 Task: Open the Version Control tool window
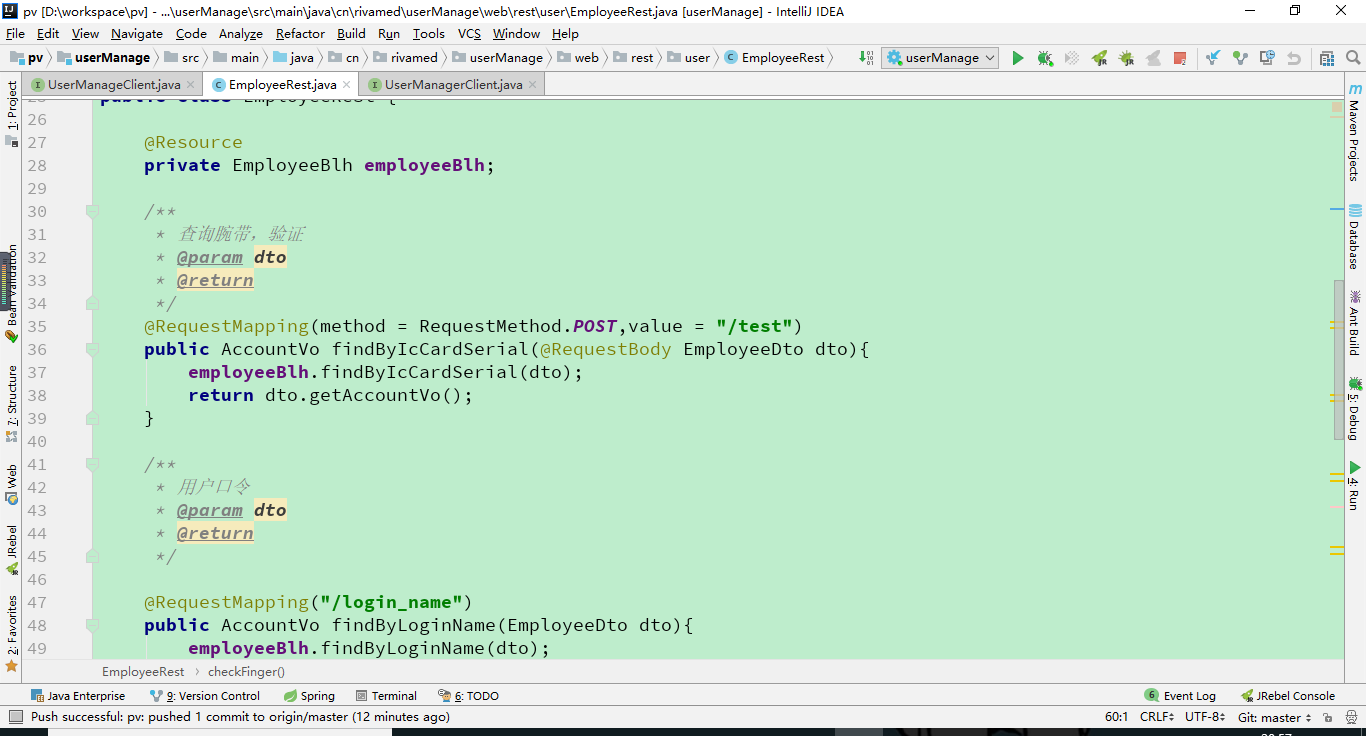tap(205, 696)
